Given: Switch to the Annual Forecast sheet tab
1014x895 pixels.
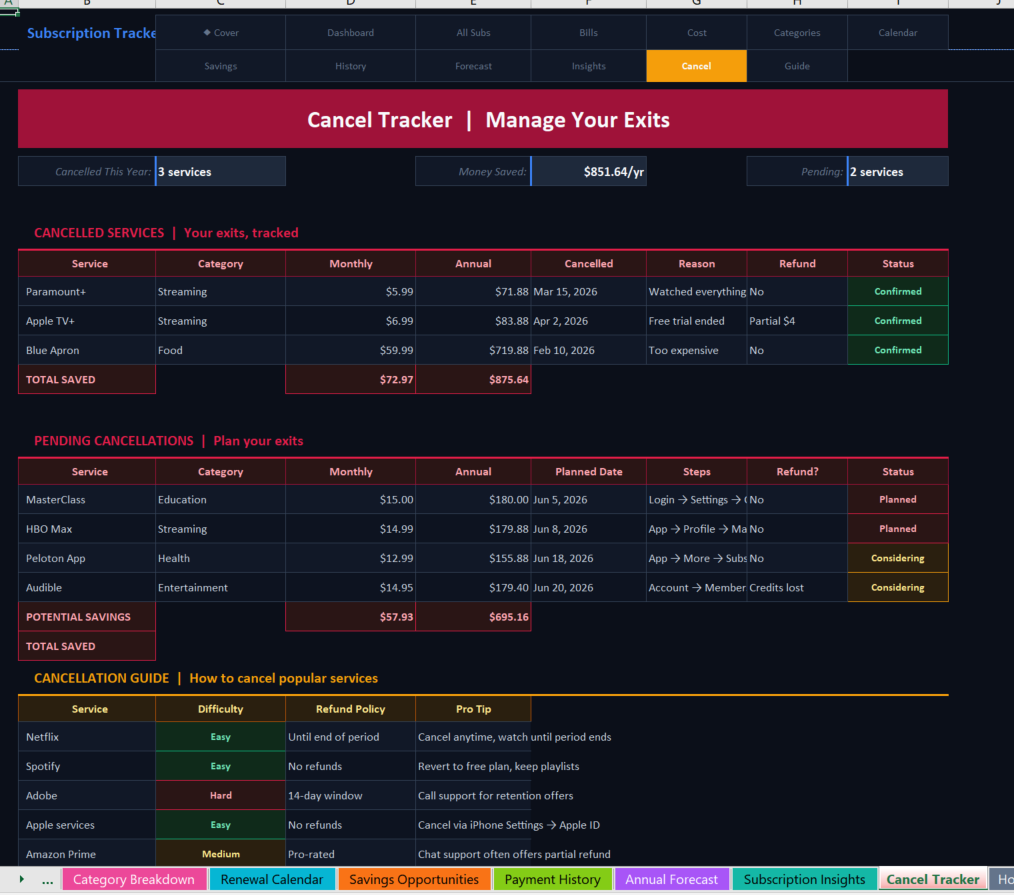Looking at the screenshot, I should pos(671,879).
